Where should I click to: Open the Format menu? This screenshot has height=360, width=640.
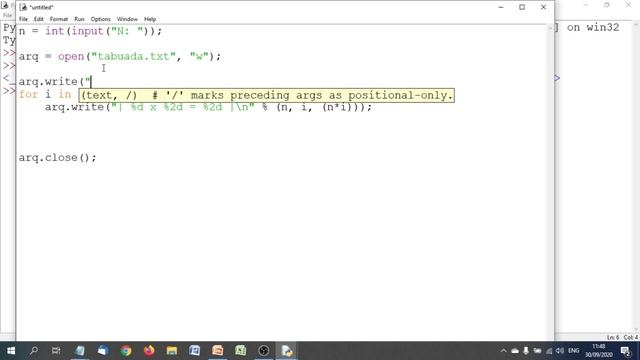coord(59,19)
